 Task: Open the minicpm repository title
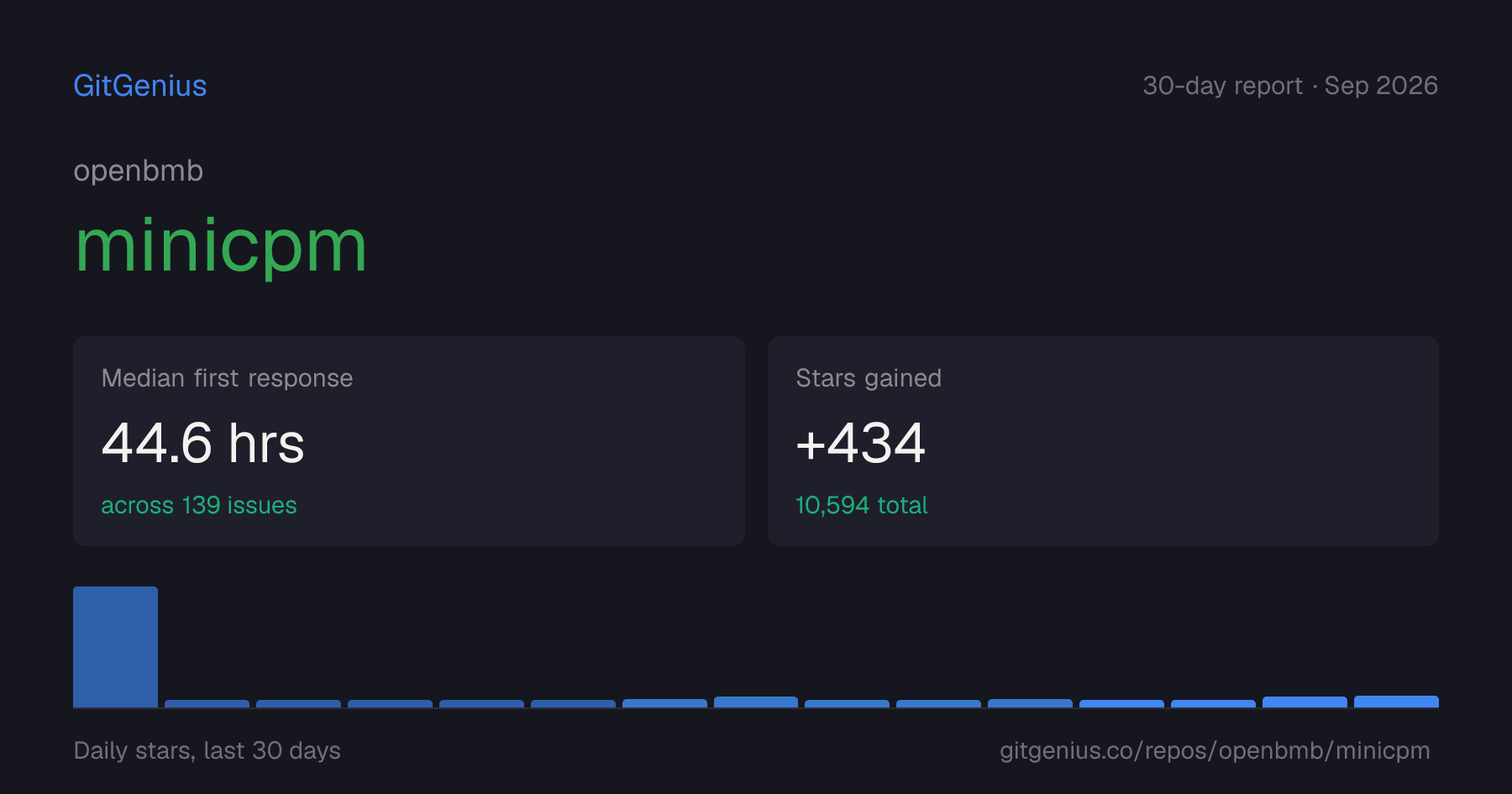click(x=220, y=246)
